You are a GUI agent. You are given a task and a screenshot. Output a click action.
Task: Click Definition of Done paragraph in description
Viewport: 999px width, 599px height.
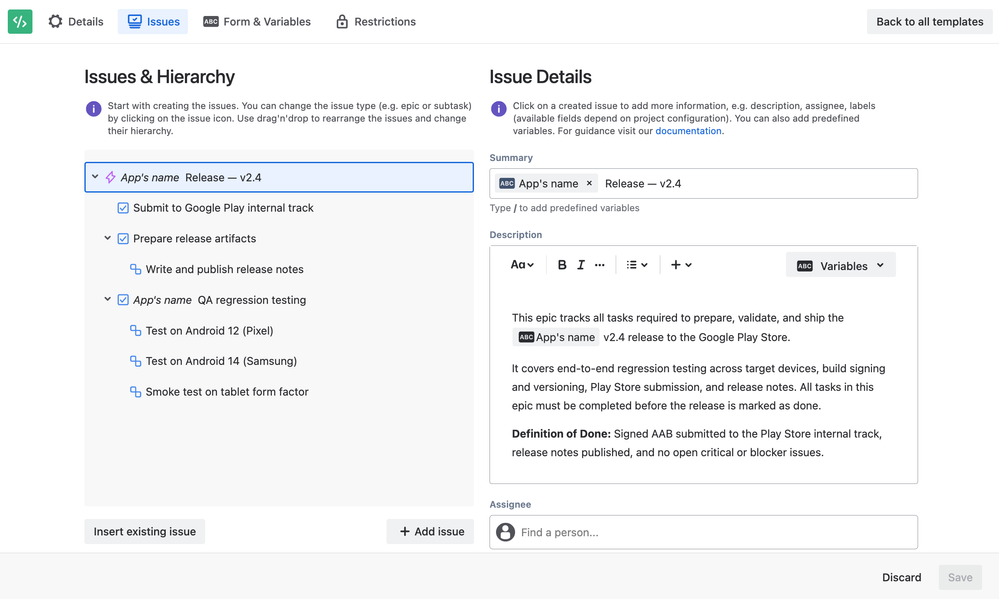coord(697,443)
